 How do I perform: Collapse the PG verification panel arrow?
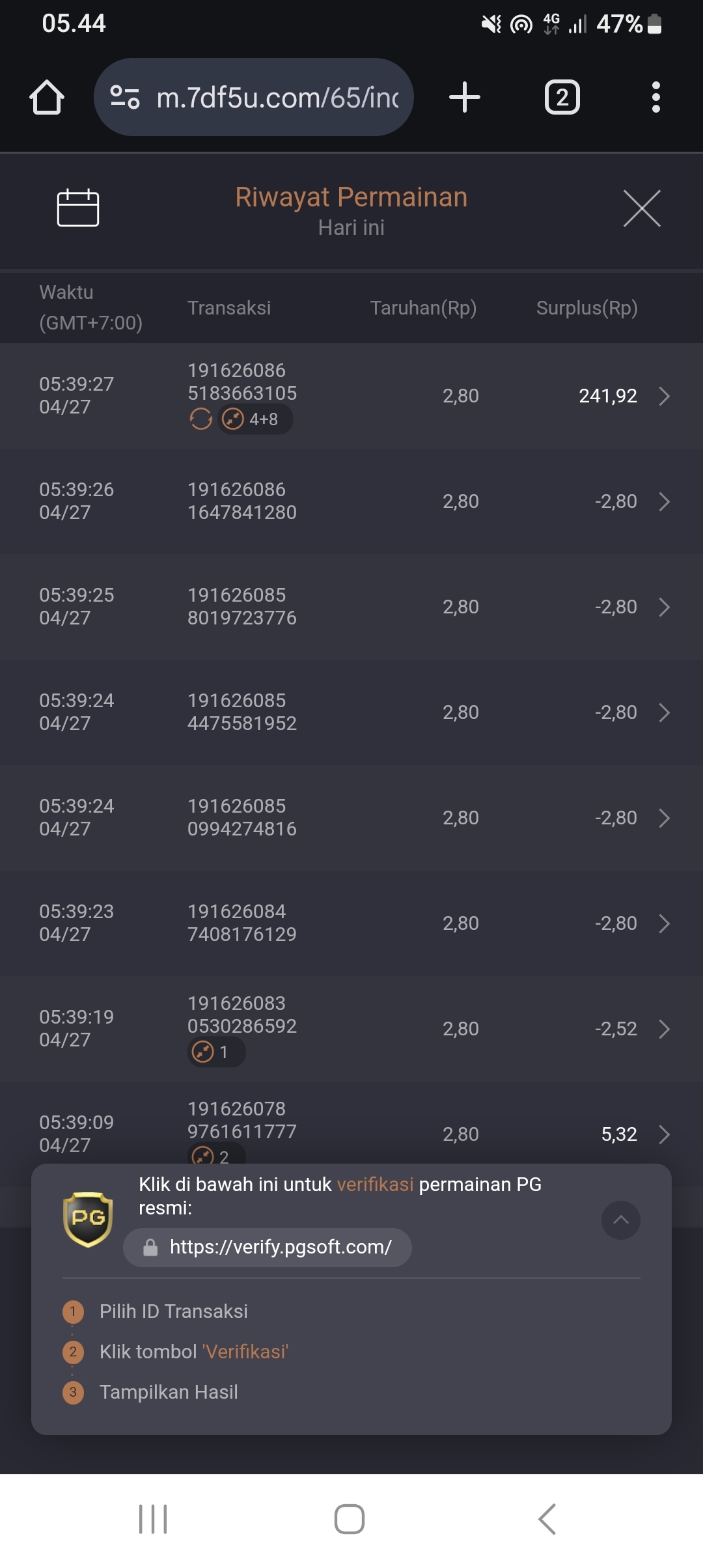point(621,1220)
